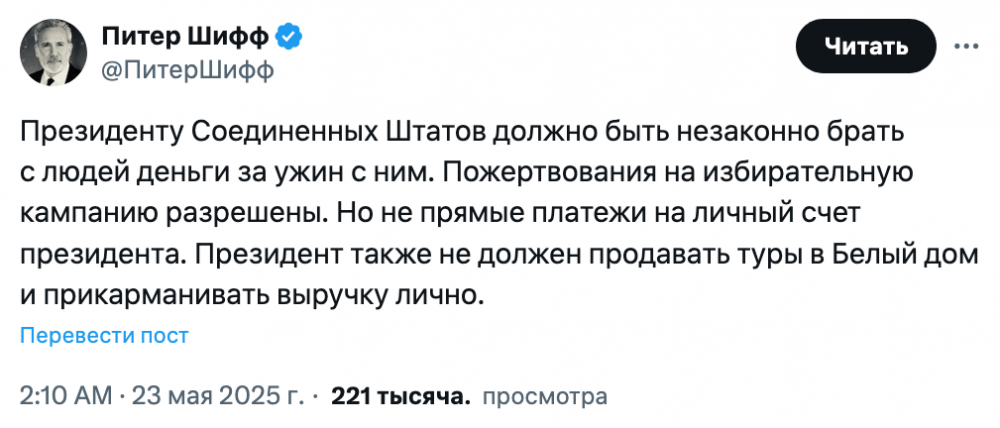Click the просмотра views label

click(544, 397)
